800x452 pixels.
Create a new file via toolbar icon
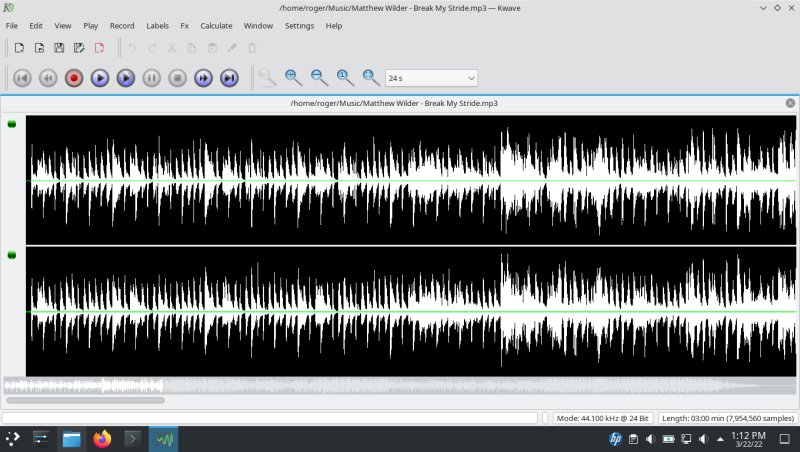(x=19, y=48)
